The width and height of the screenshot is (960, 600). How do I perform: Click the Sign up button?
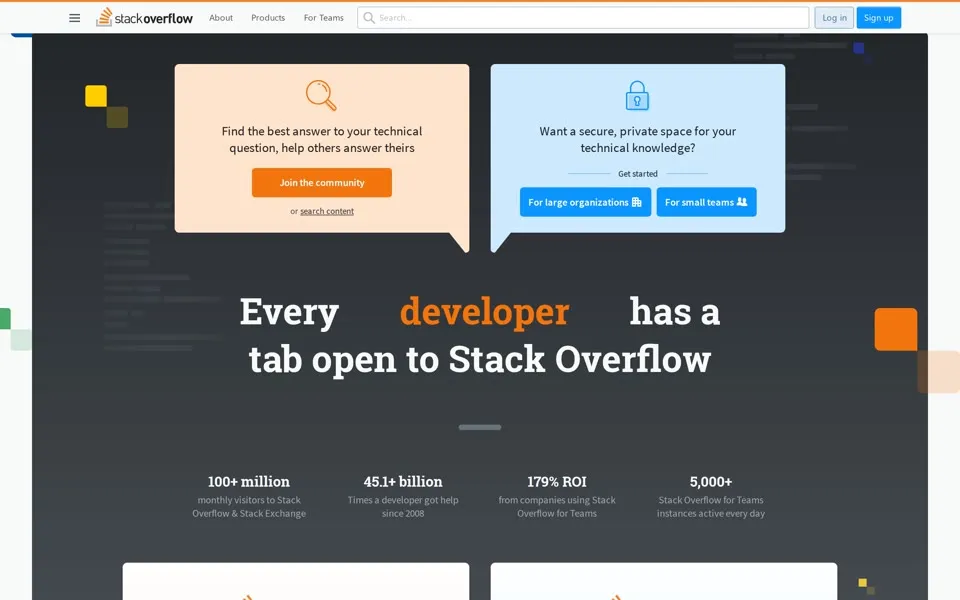pos(879,18)
